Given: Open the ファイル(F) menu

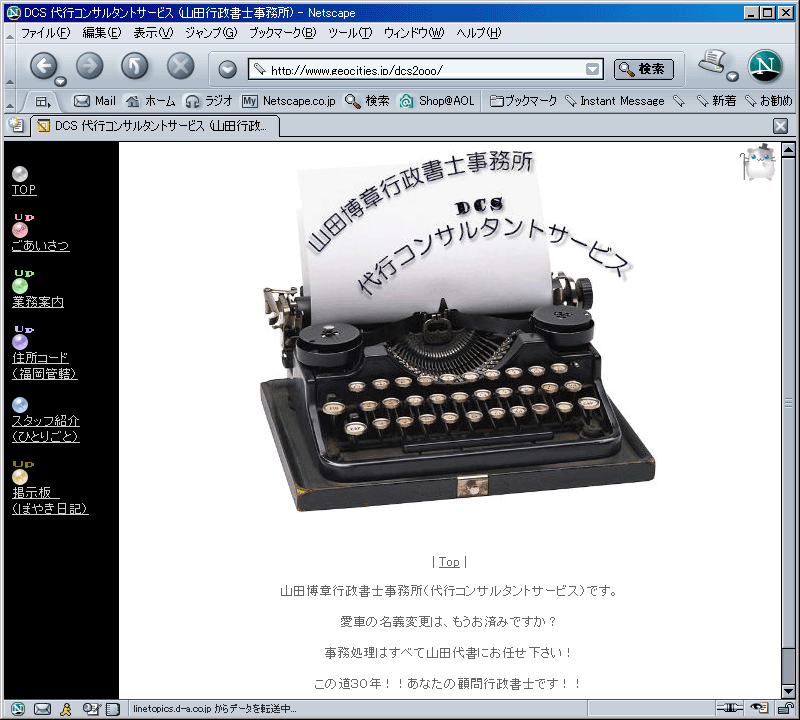Looking at the screenshot, I should point(45,33).
